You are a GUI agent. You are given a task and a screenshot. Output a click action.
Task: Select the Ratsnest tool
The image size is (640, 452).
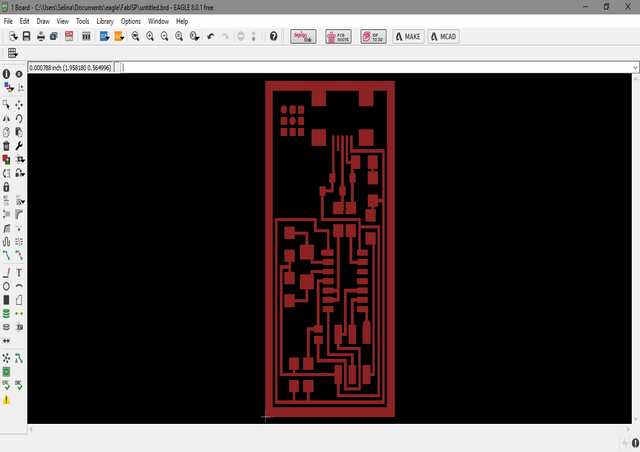(x=6, y=358)
